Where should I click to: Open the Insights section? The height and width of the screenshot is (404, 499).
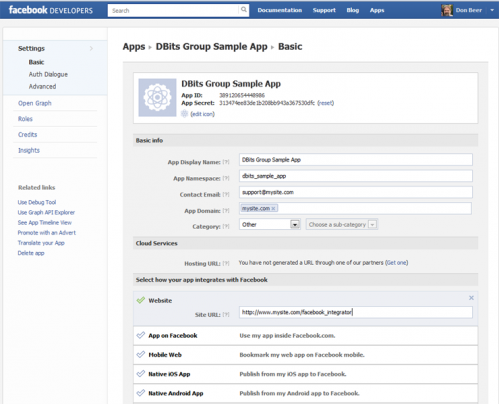pos(29,150)
